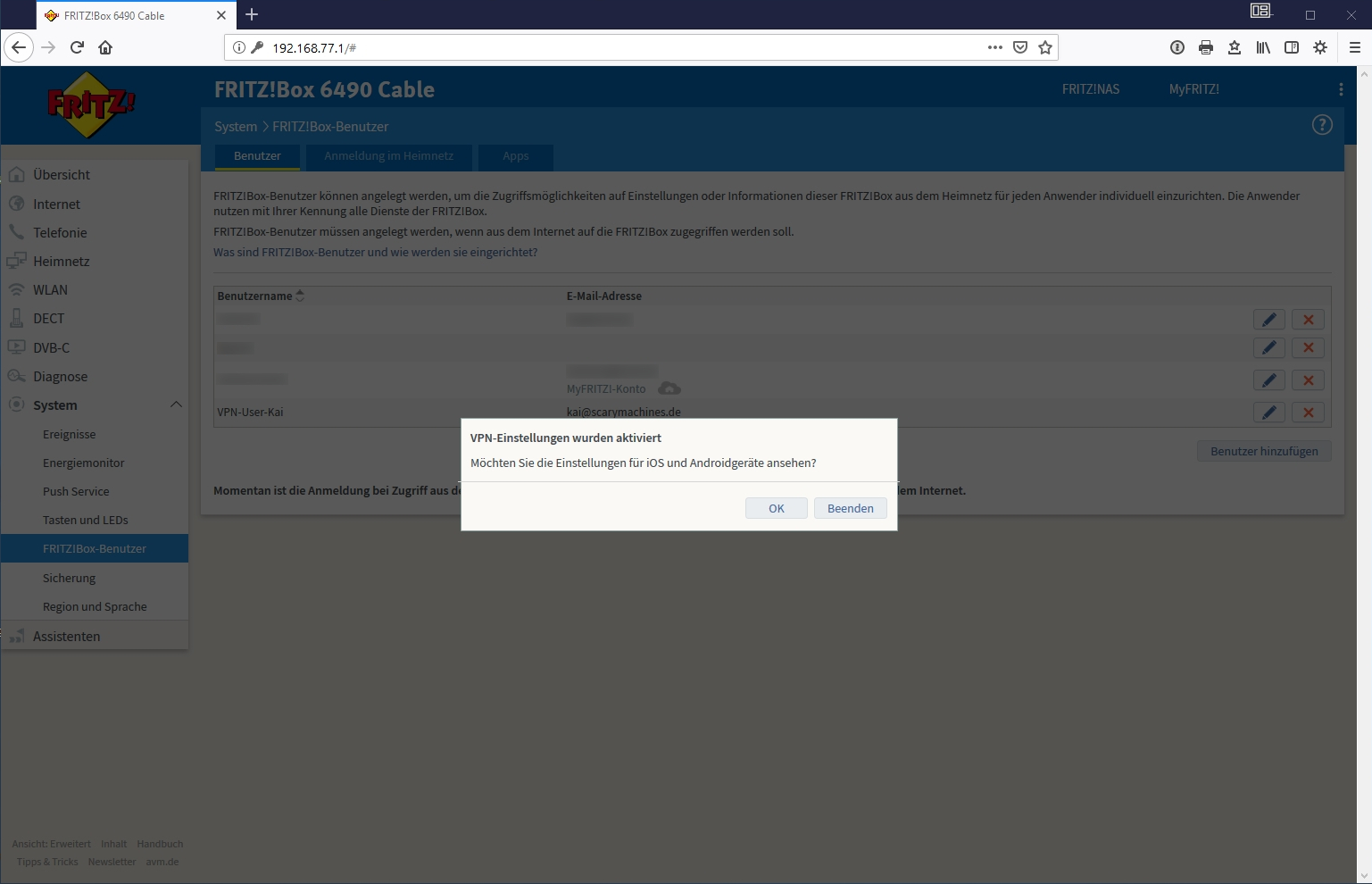1372x884 pixels.
Task: Open DECT in the sidebar
Action: coord(95,318)
